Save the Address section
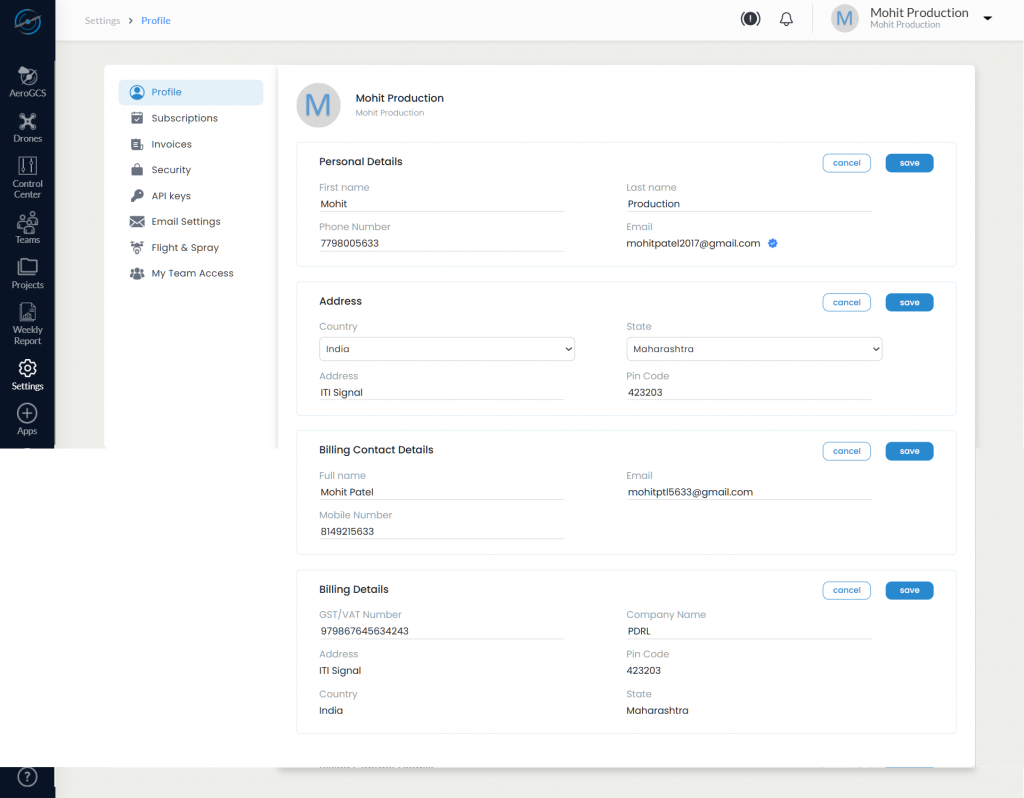The width and height of the screenshot is (1024, 798). click(x=909, y=302)
